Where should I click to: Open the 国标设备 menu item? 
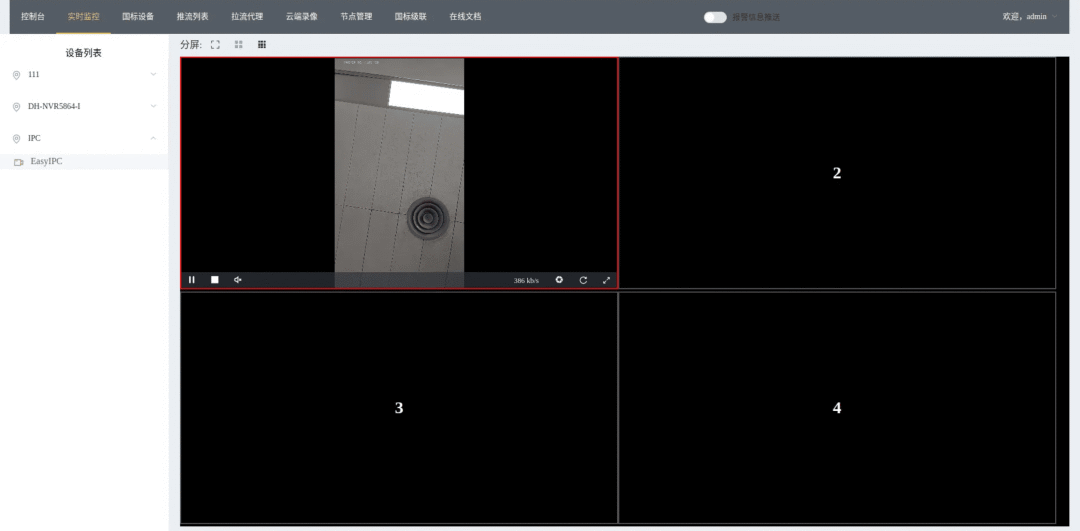[138, 17]
